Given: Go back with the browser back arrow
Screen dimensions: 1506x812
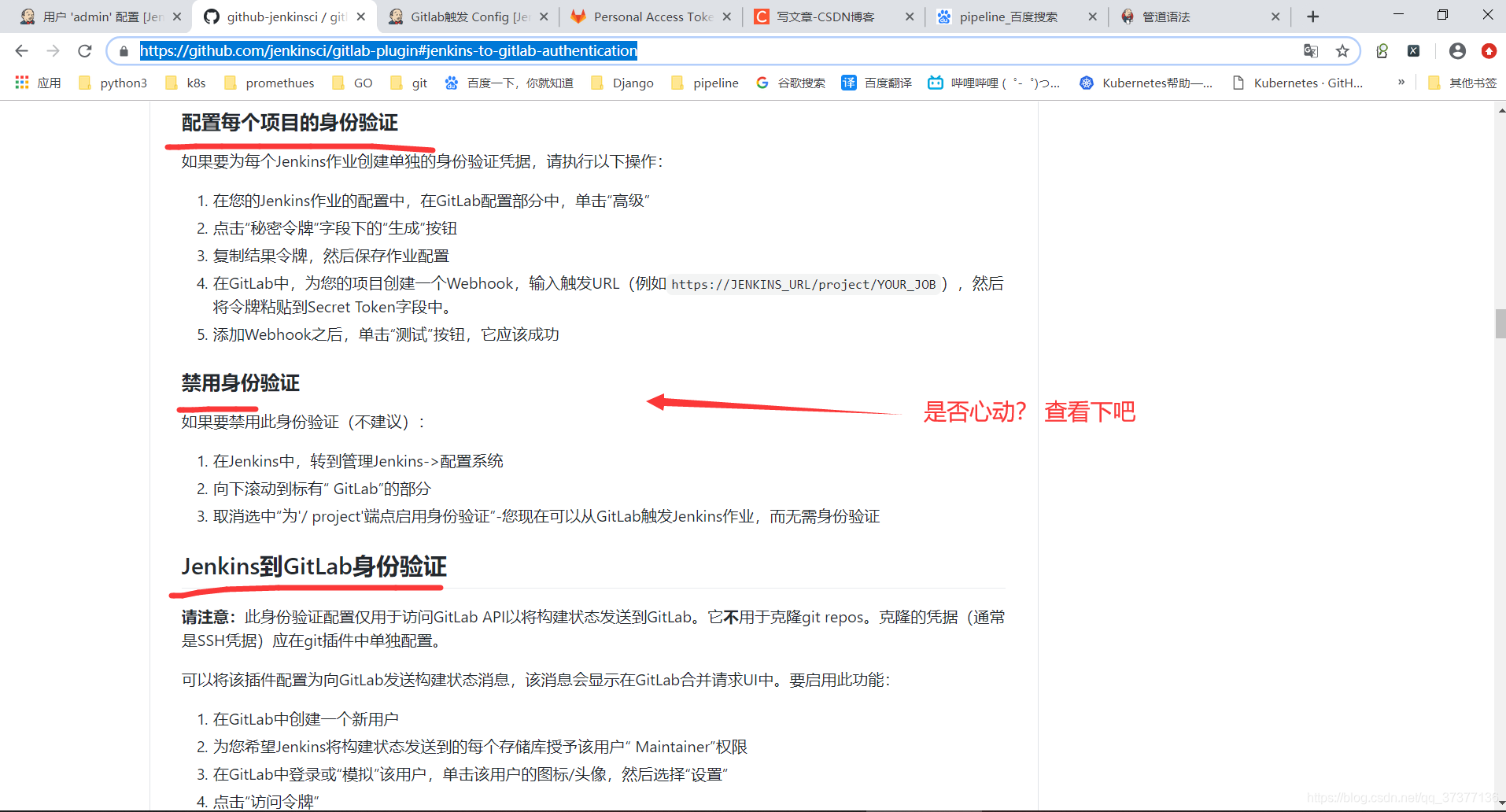Looking at the screenshot, I should pos(21,51).
